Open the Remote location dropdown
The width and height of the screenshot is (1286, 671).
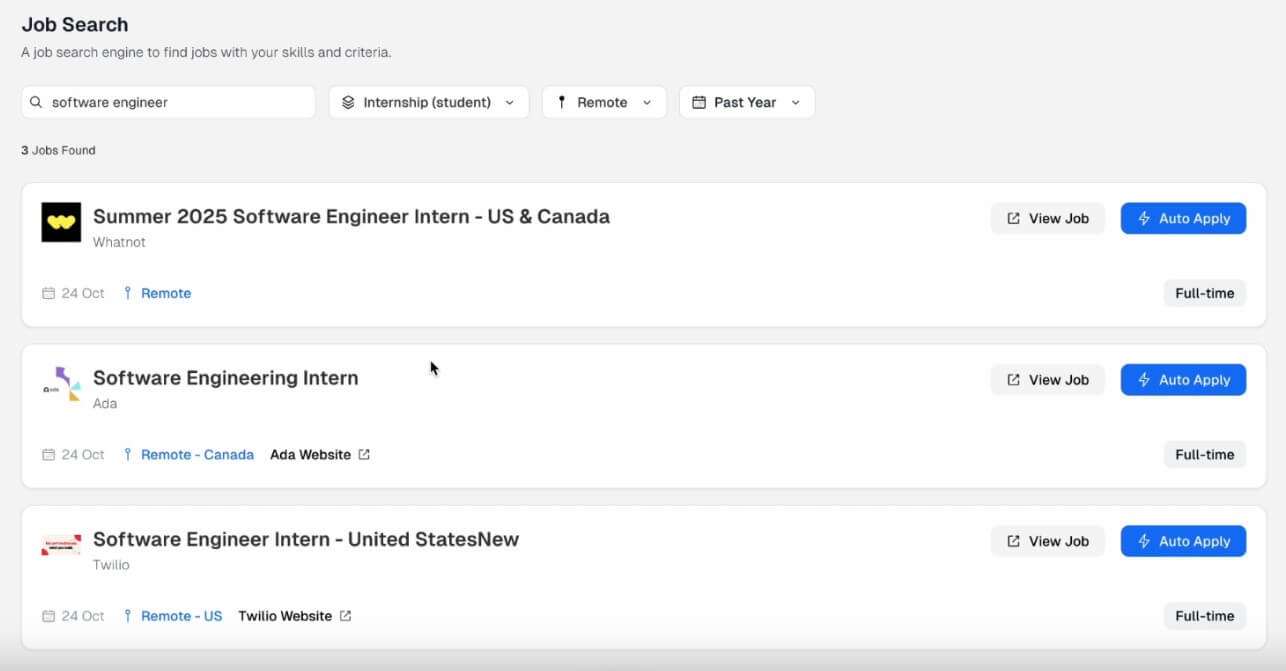point(604,102)
